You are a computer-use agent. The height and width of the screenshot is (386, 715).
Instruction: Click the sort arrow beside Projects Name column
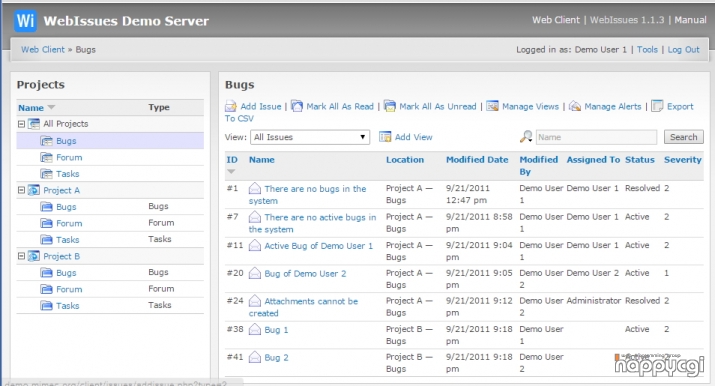[x=51, y=108]
